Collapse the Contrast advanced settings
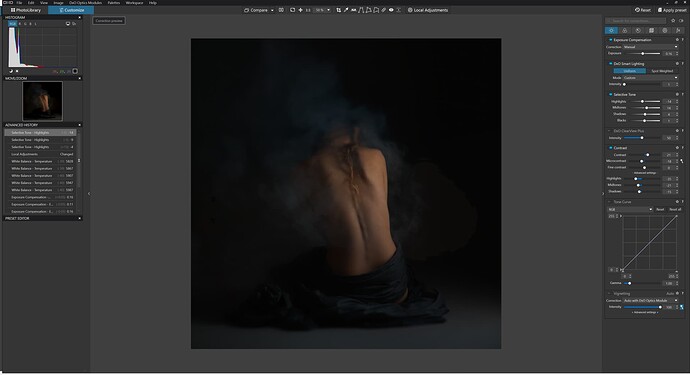690x375 pixels. [645, 173]
